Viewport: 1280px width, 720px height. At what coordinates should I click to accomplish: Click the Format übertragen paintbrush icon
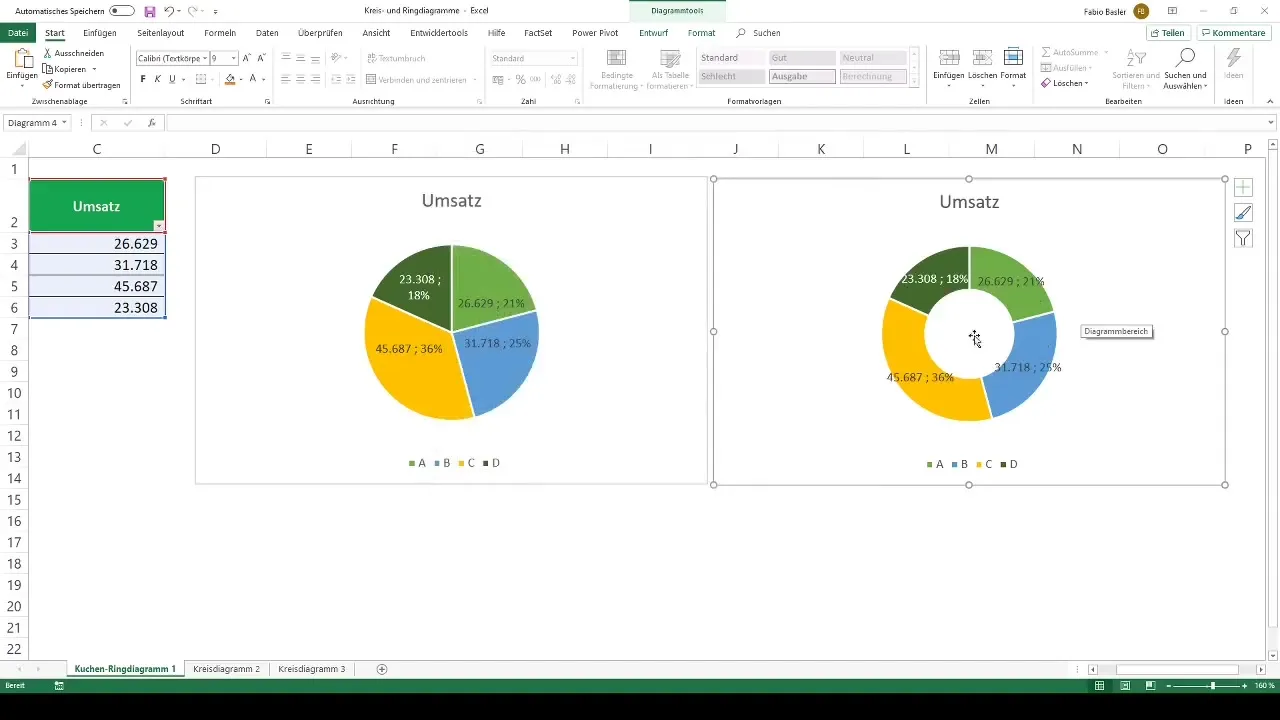(48, 85)
